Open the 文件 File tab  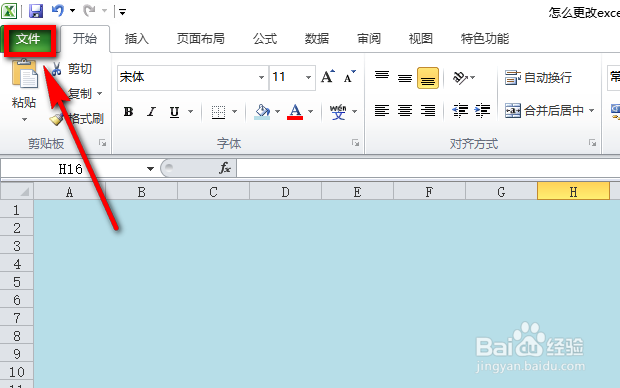coord(28,39)
